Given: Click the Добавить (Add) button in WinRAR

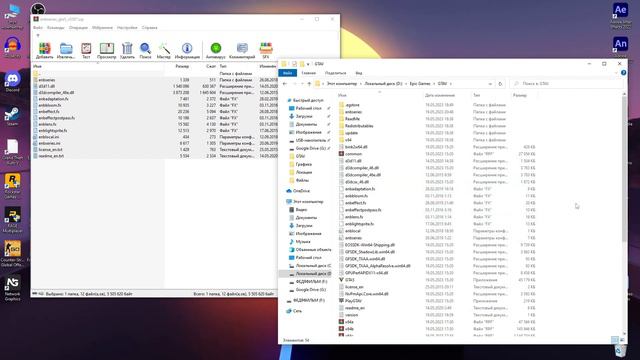Looking at the screenshot, I should click(x=44, y=51).
